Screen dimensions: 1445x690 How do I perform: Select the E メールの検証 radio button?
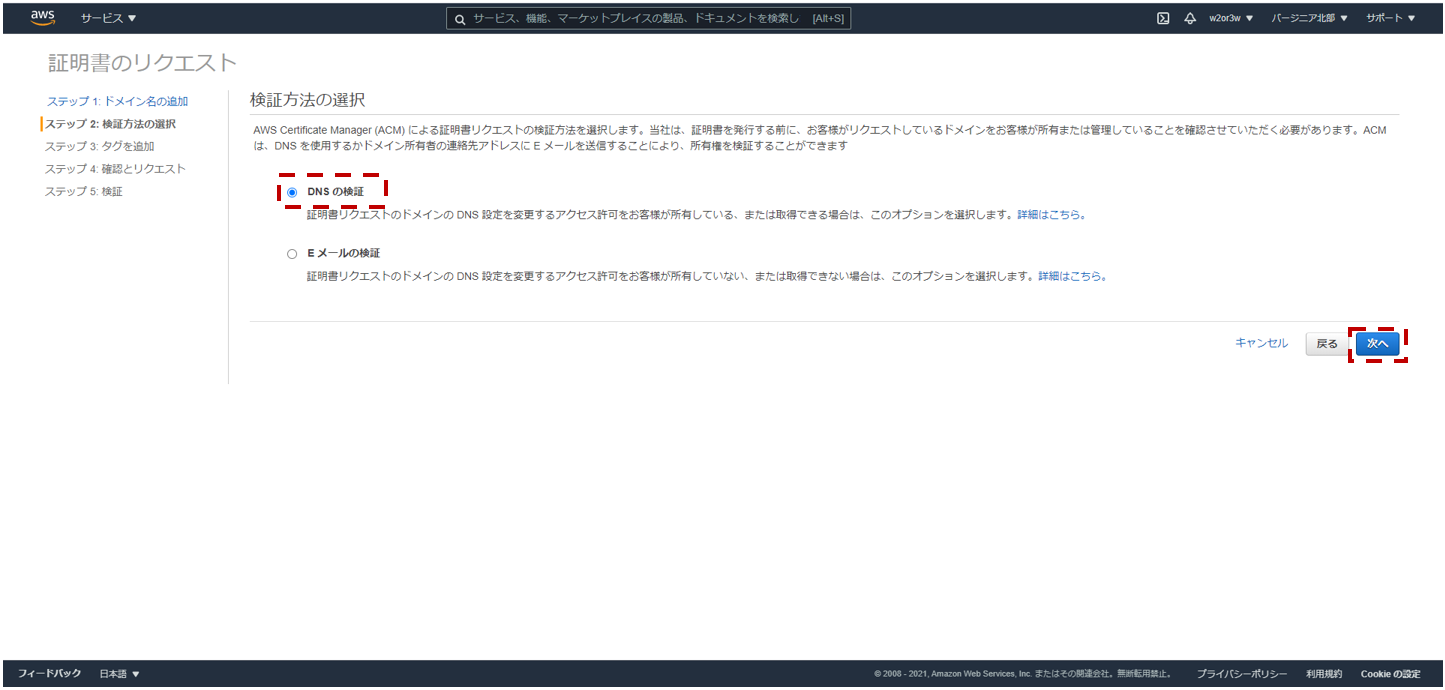pyautogui.click(x=292, y=254)
